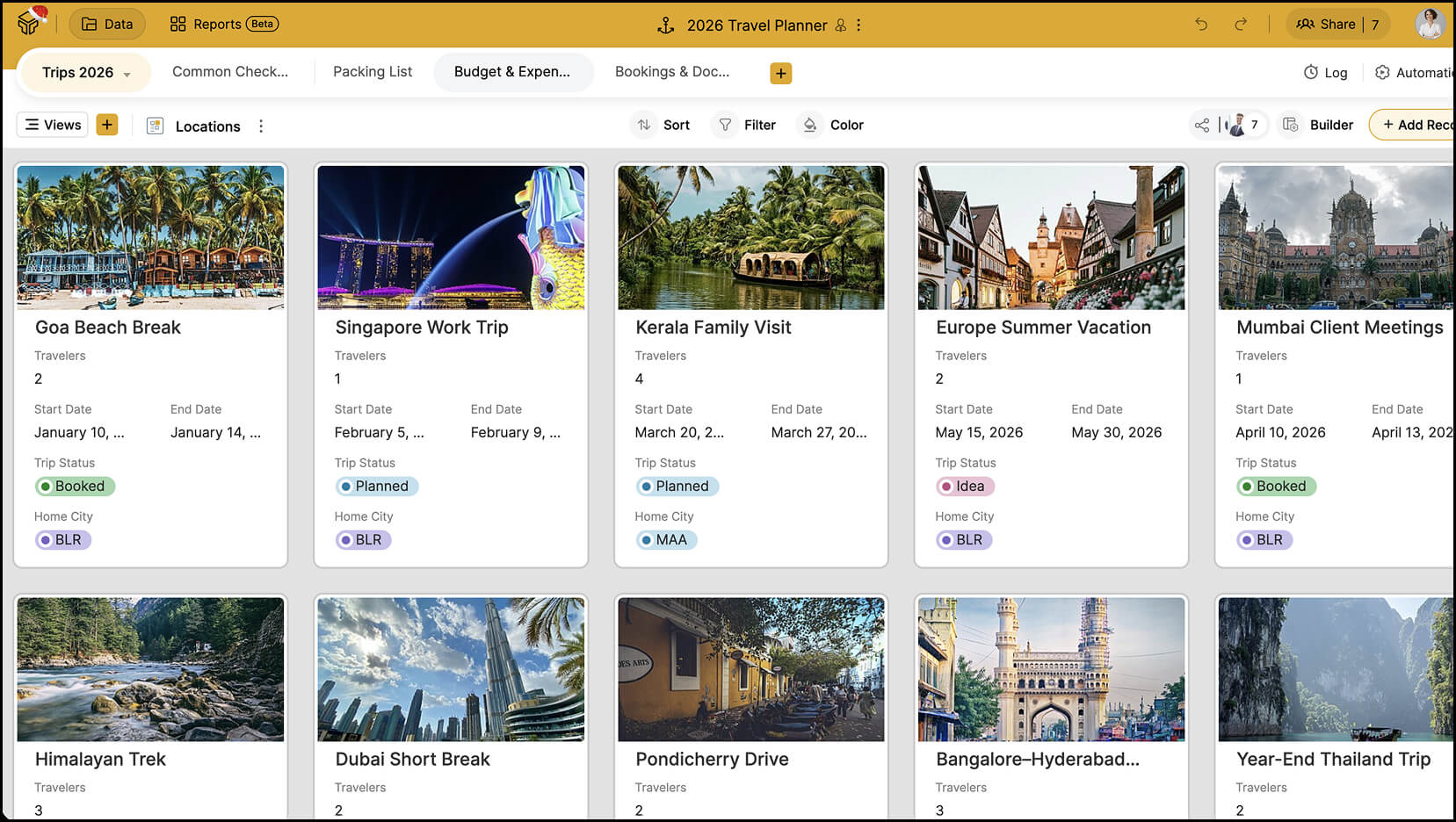Open the Goa Beach Break card image
This screenshot has width=1456, height=822.
pyautogui.click(x=150, y=237)
